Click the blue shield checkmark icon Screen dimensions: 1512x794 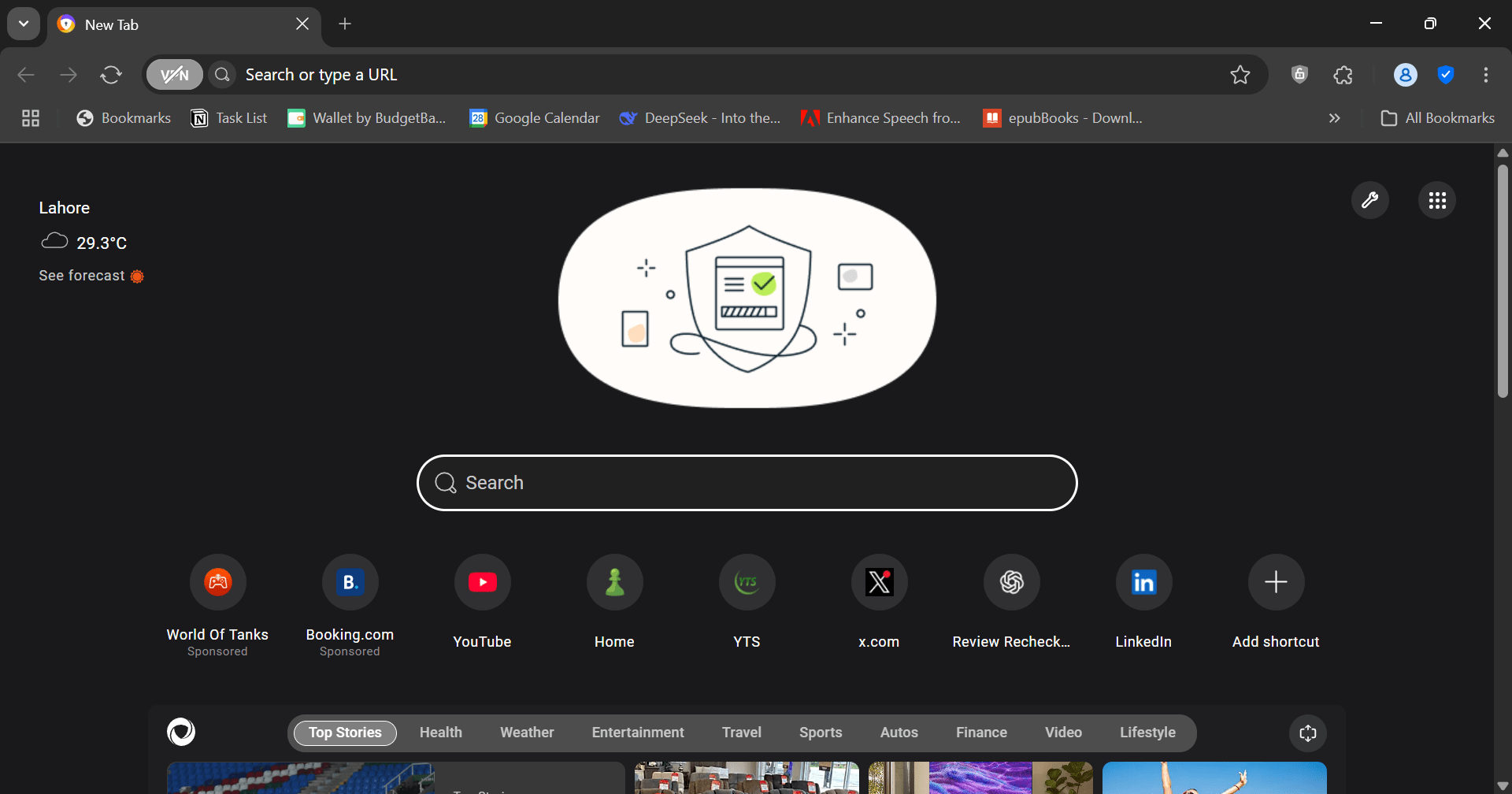tap(1446, 75)
